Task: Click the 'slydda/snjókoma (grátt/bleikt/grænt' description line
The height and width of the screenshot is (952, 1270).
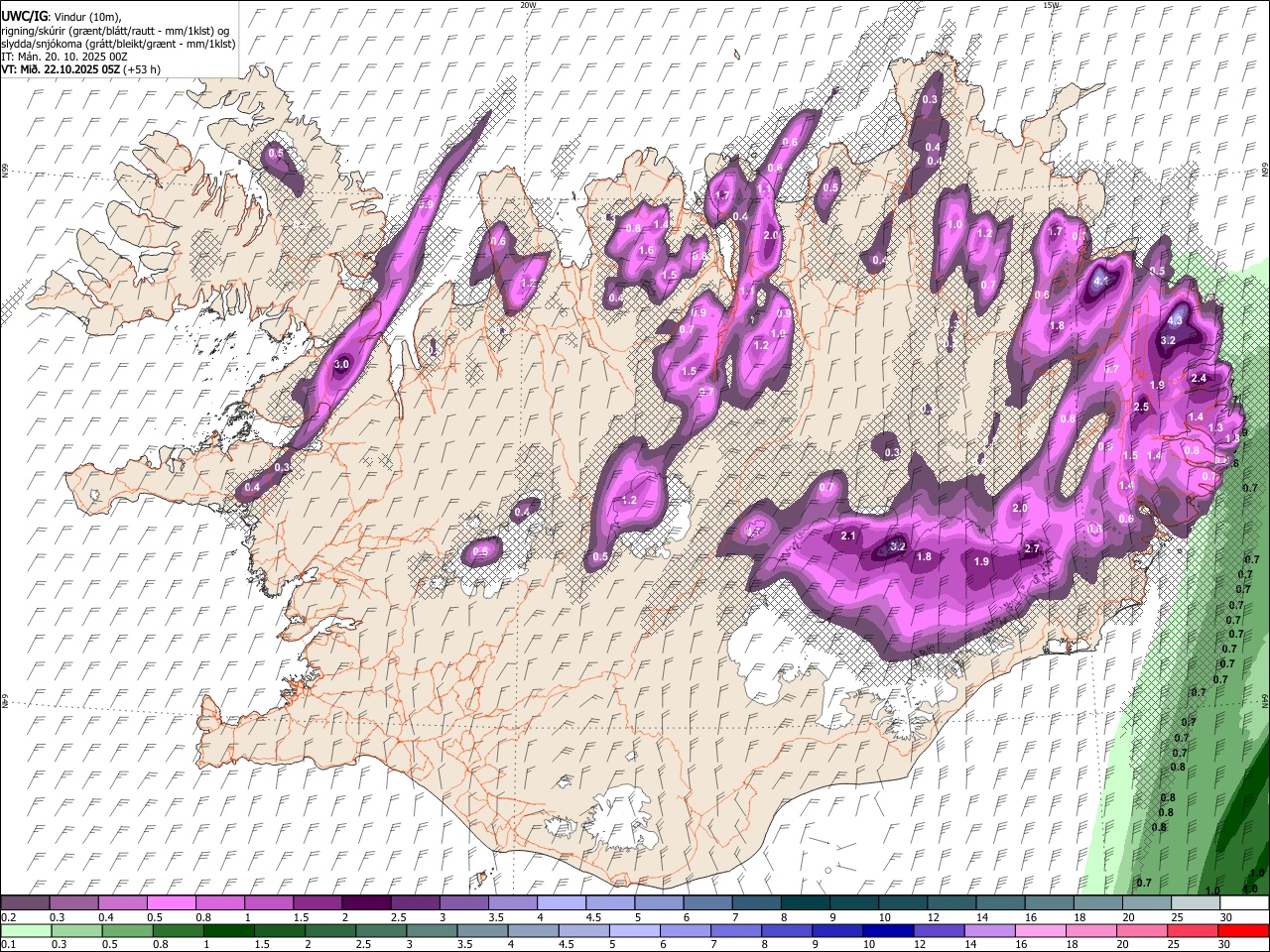Action: [118, 44]
